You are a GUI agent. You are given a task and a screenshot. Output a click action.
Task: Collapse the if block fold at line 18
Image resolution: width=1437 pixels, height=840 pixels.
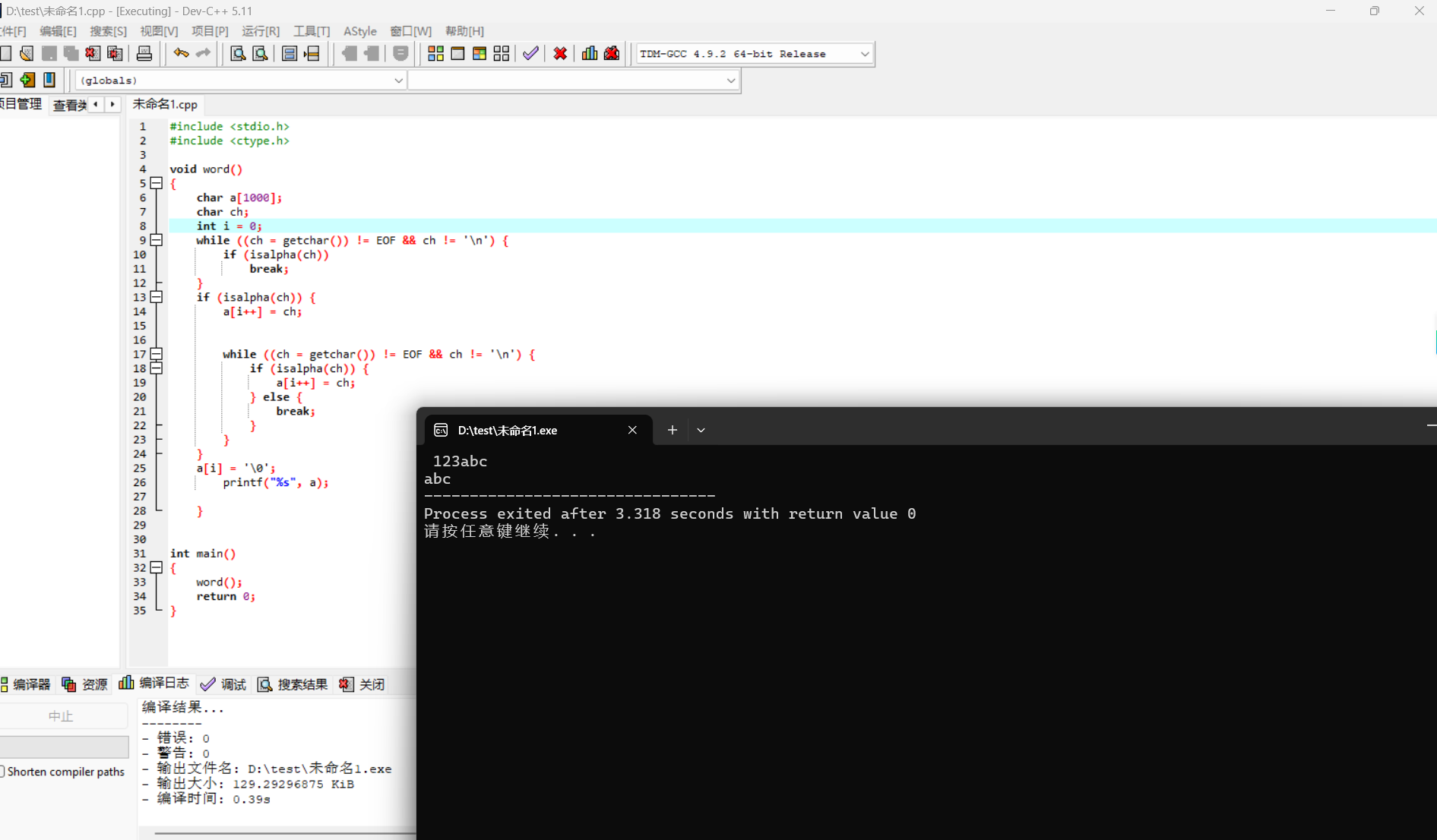coord(157,368)
